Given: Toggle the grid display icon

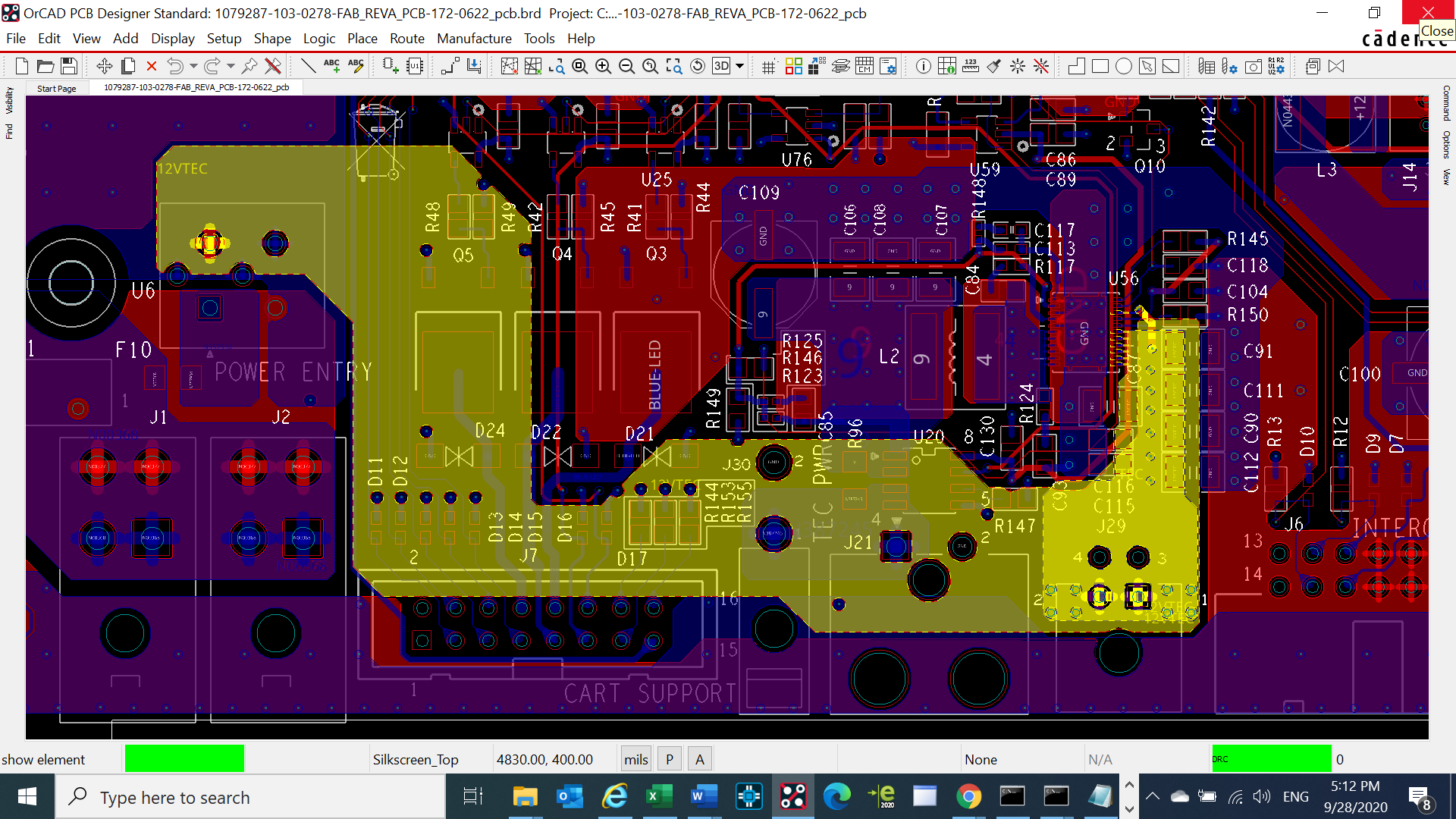Looking at the screenshot, I should click(x=769, y=67).
